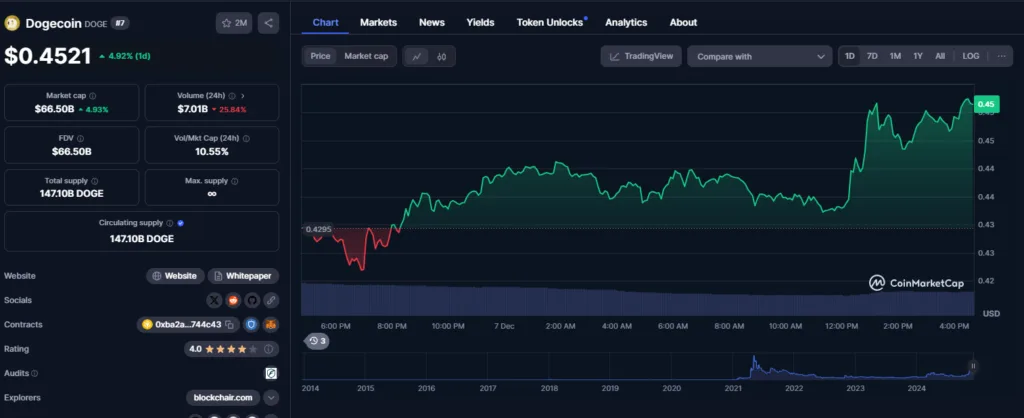Share Dogecoin page via share icon
Viewport: 1024px width, 418px height.
[x=268, y=24]
